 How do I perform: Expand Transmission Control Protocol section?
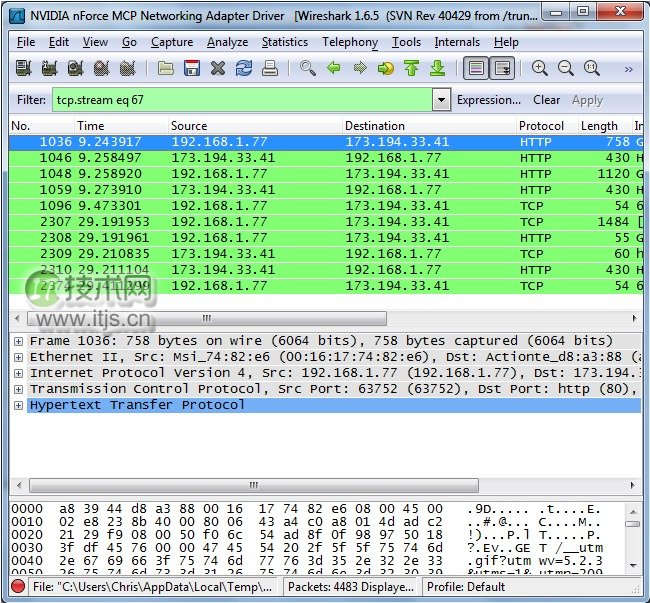18,389
